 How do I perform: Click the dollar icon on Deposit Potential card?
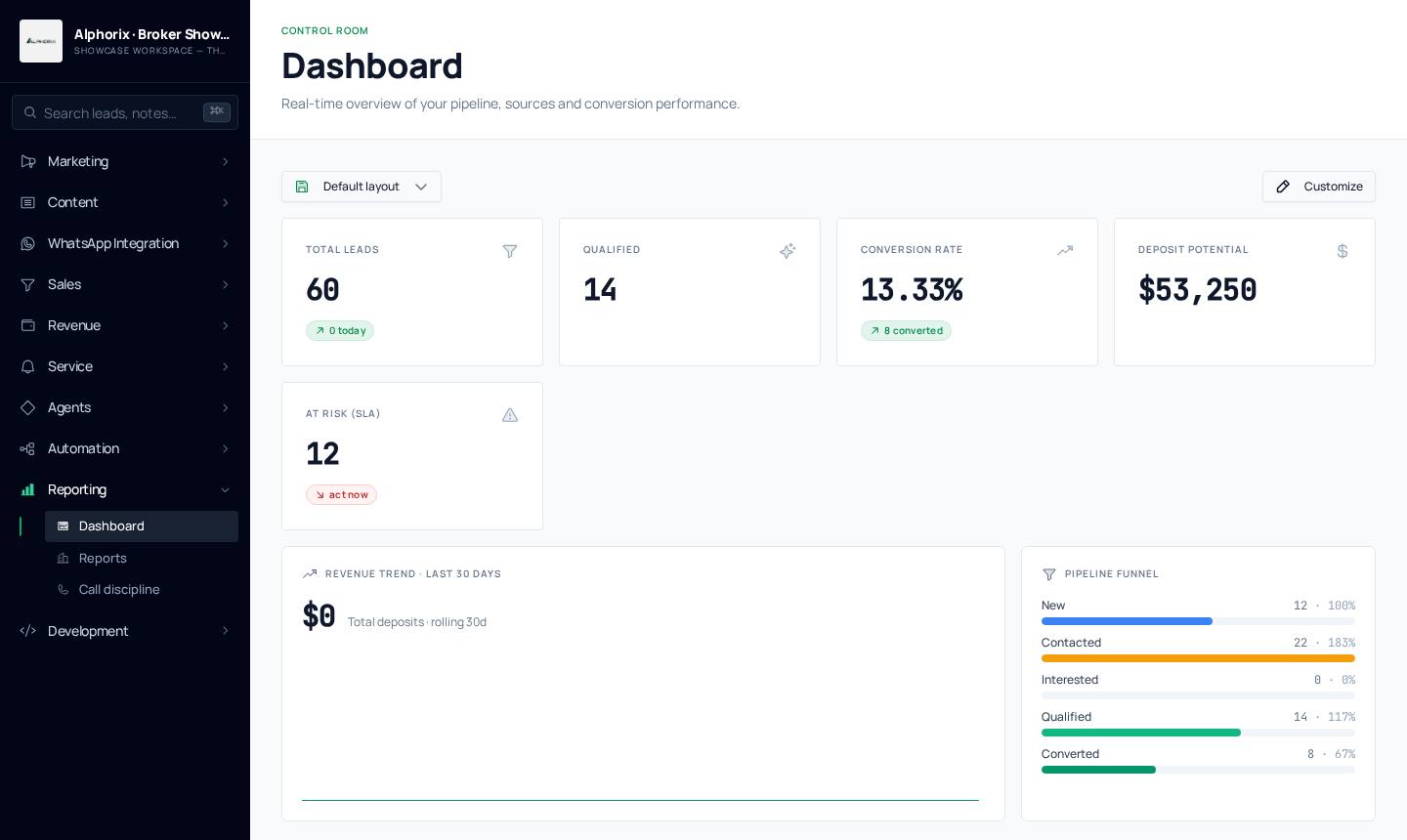point(1343,251)
